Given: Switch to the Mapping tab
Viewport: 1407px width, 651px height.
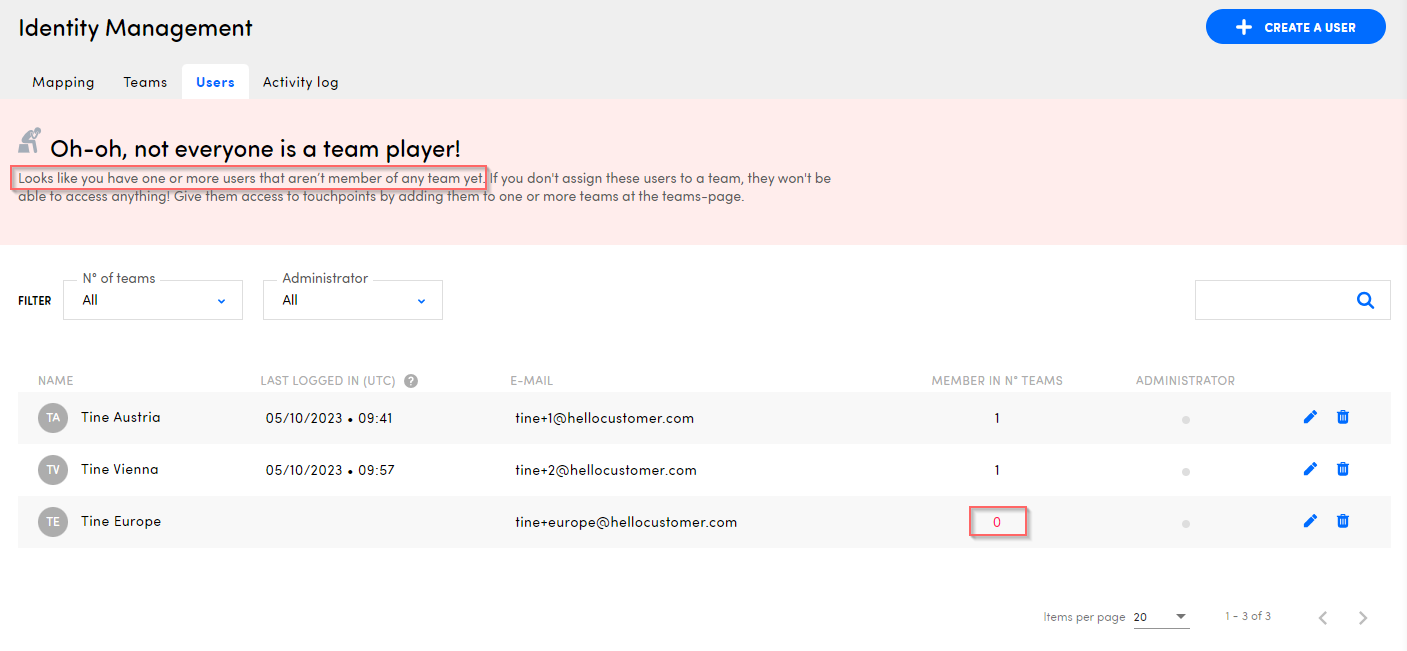Looking at the screenshot, I should pos(63,82).
